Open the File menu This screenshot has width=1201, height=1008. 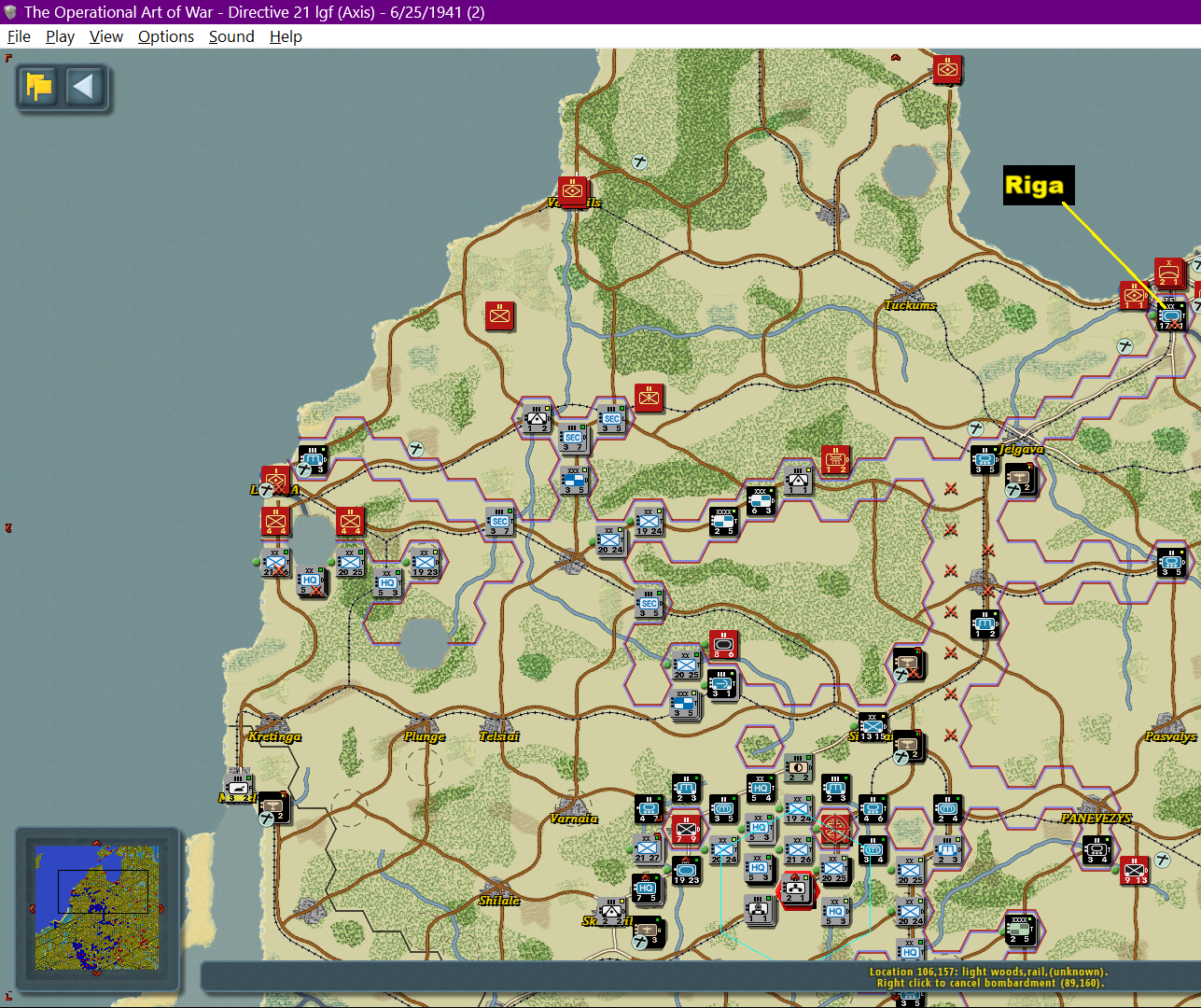(x=19, y=36)
